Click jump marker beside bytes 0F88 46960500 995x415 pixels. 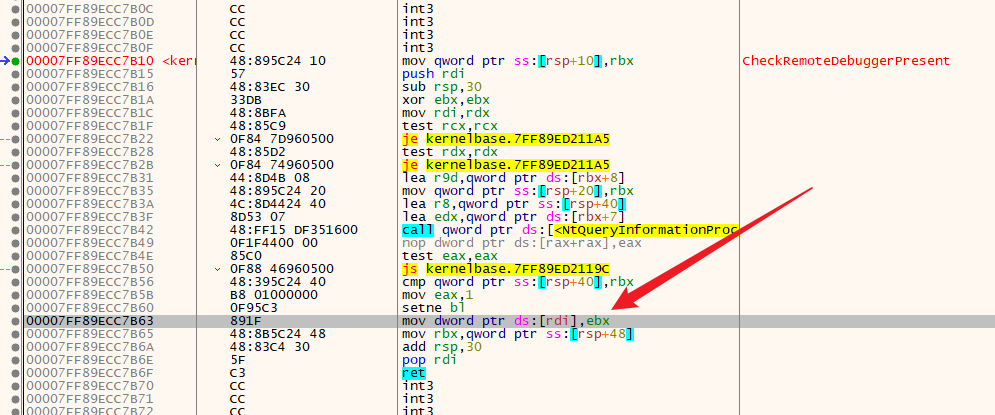219,269
